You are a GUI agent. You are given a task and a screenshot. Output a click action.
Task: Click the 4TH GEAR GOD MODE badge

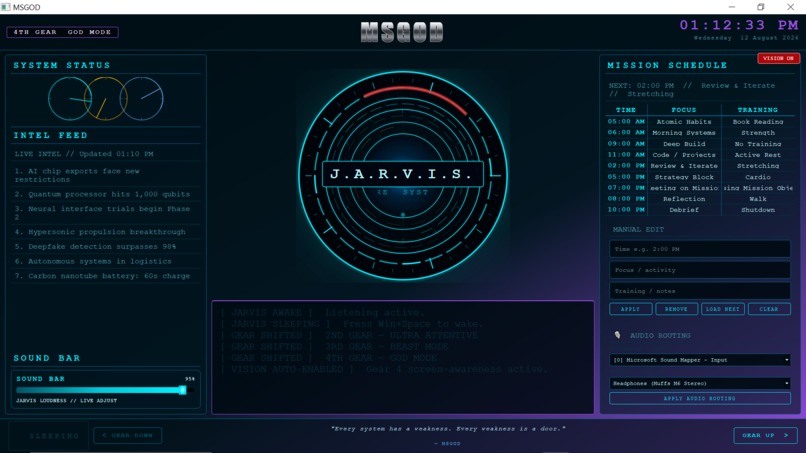click(x=62, y=32)
